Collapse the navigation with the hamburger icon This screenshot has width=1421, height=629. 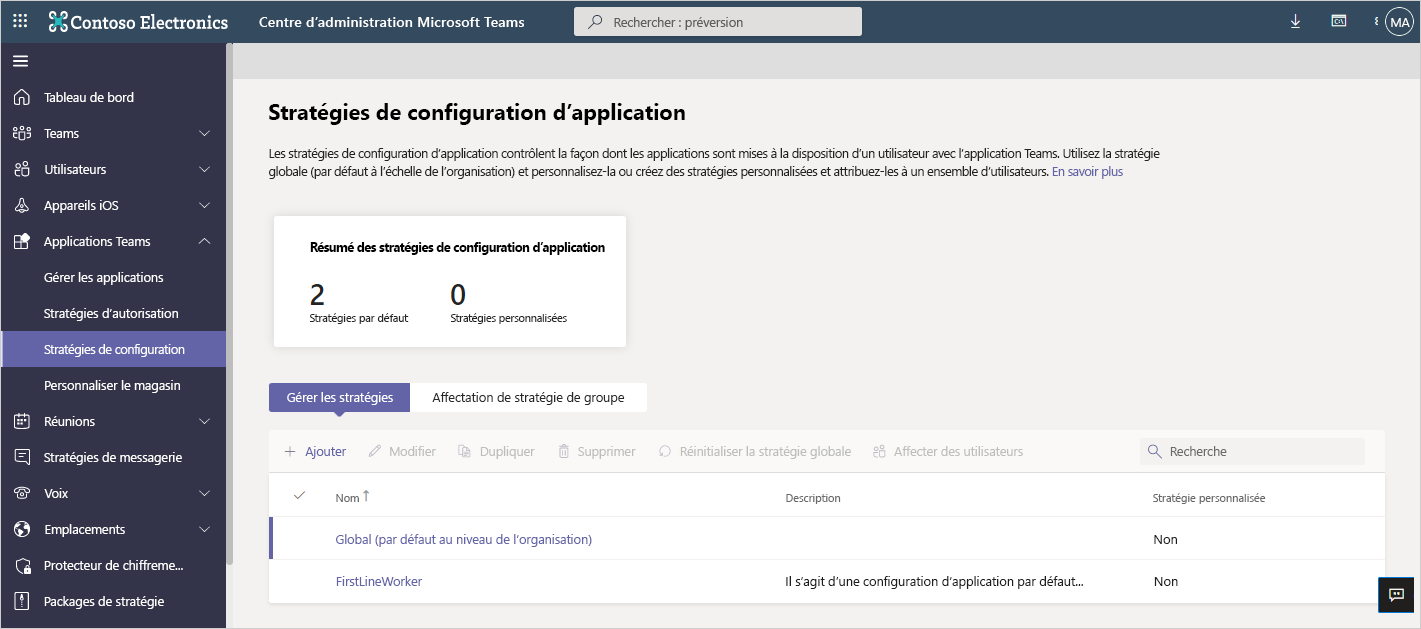(20, 62)
